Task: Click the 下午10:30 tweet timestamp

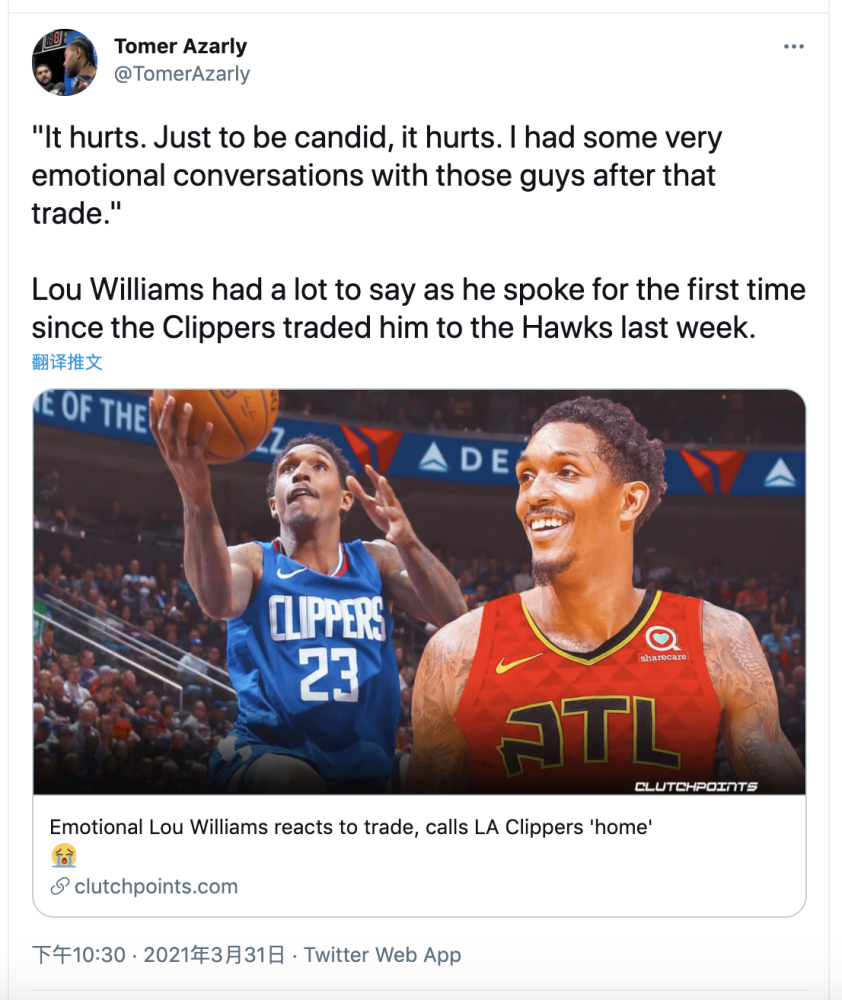Action: tap(79, 955)
